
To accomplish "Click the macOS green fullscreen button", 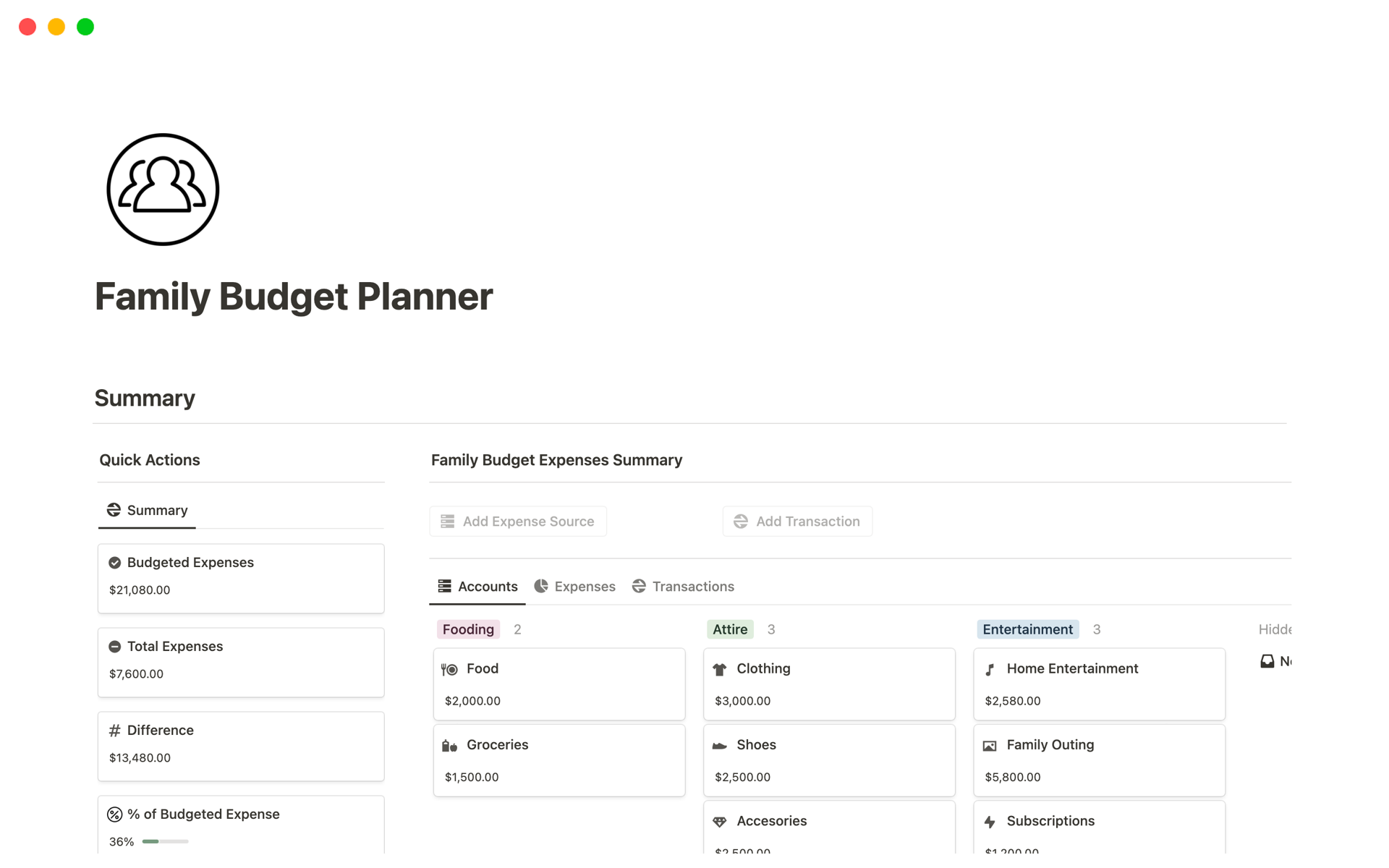I will click(85, 27).
